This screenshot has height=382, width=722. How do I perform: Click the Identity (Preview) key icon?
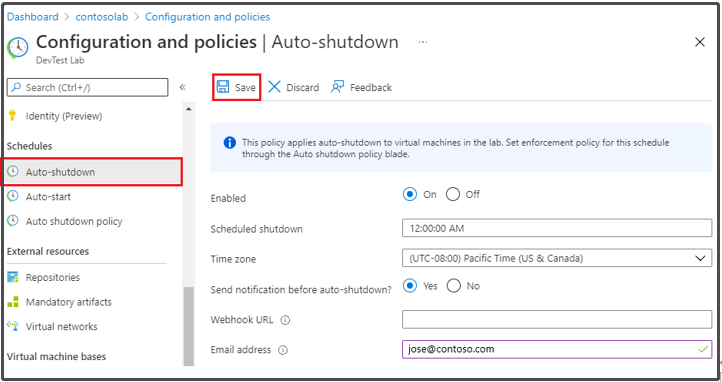coord(12,116)
